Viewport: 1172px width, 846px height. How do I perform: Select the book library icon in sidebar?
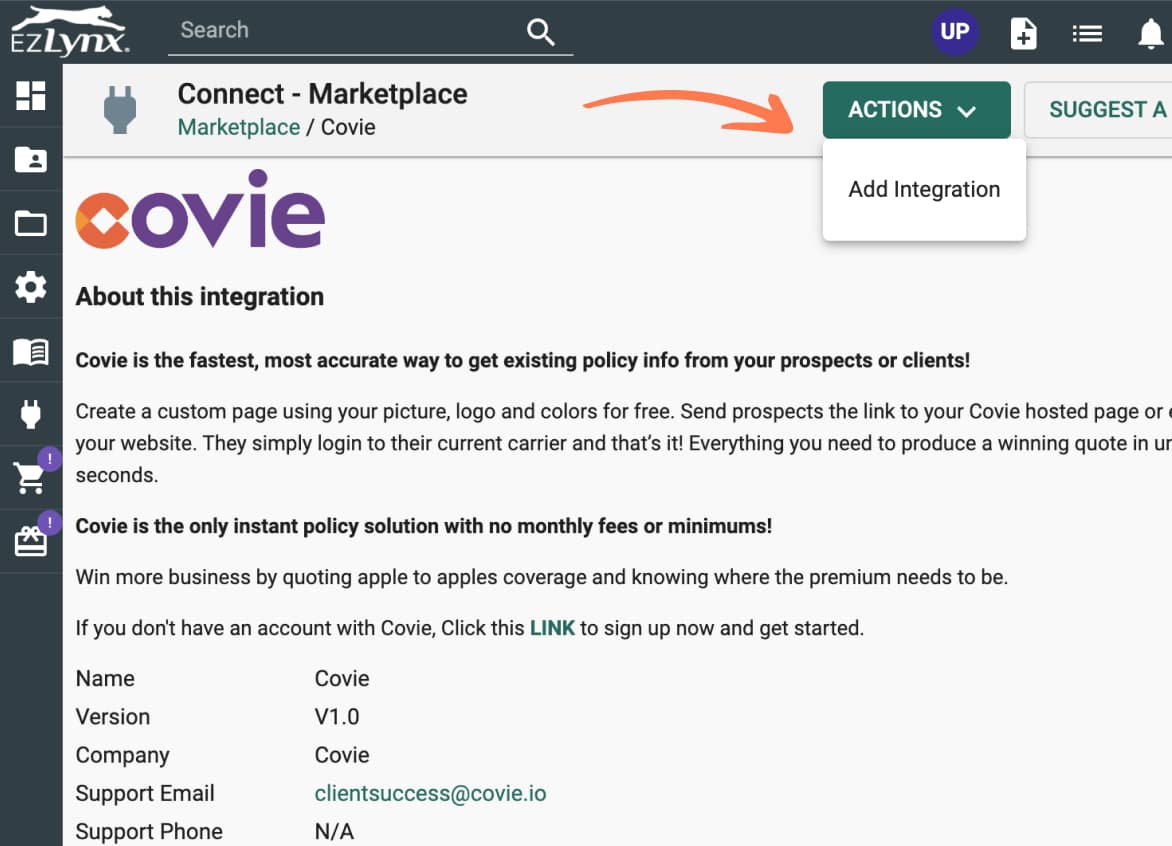click(x=31, y=351)
